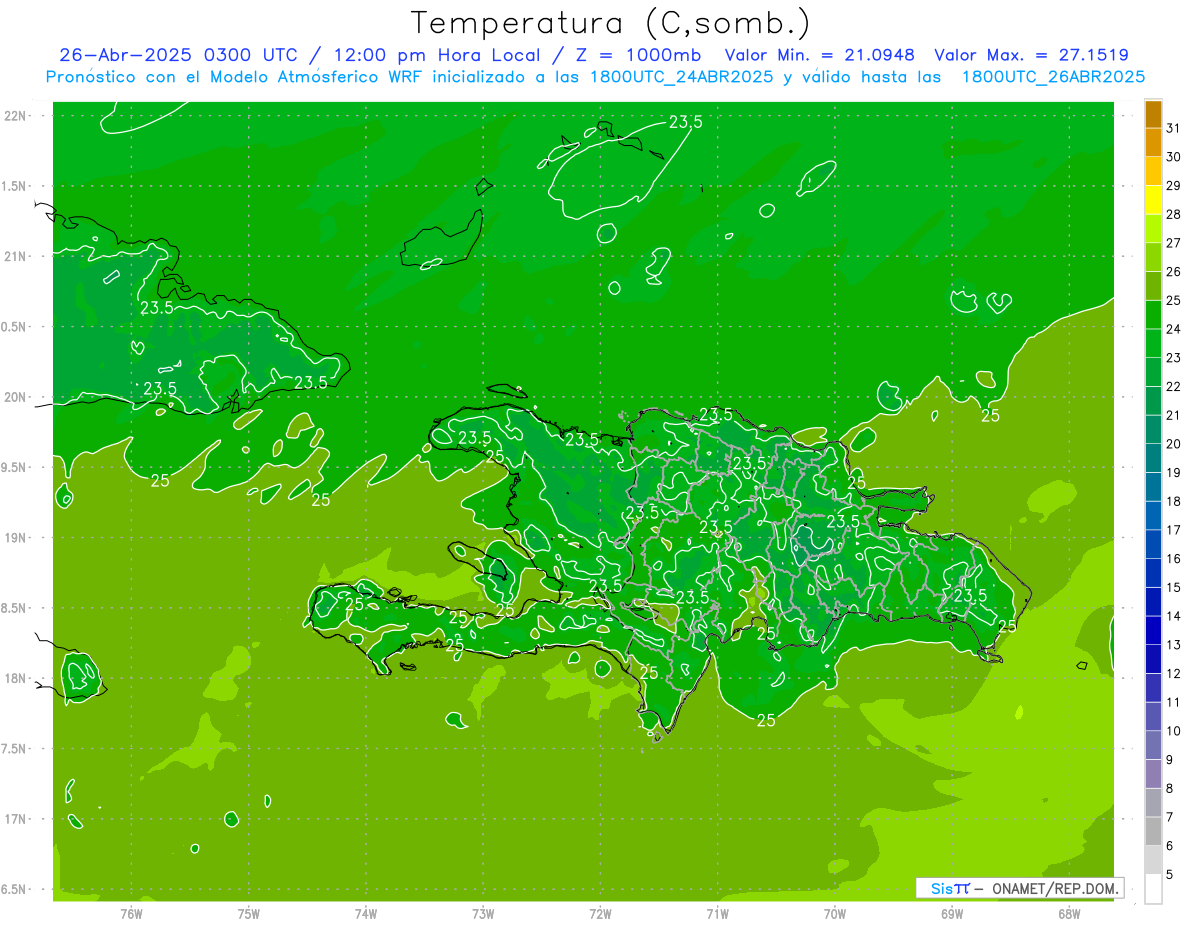The width and height of the screenshot is (1200, 927).
Task: Click the "17N" latitude label
Action: pyautogui.click(x=16, y=819)
